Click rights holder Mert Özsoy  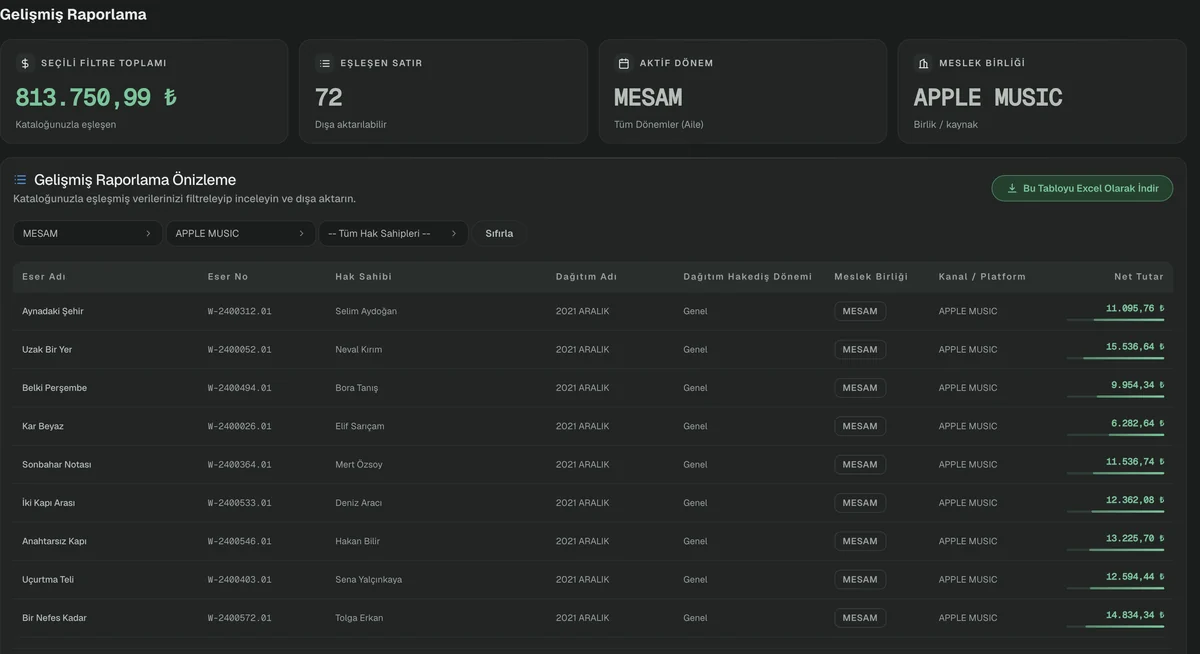[x=359, y=465]
